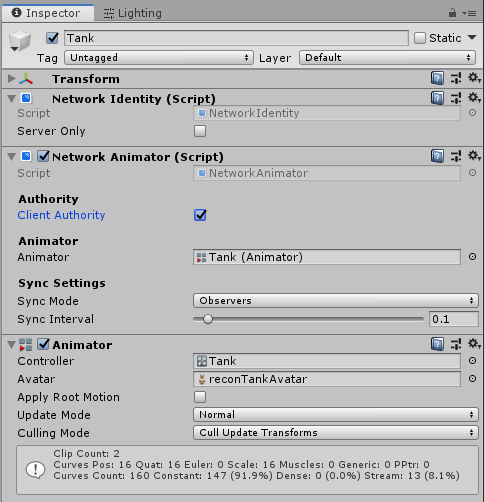Open Network Identity preset selector icon
Image resolution: width=484 pixels, height=502 pixels.
point(456,98)
